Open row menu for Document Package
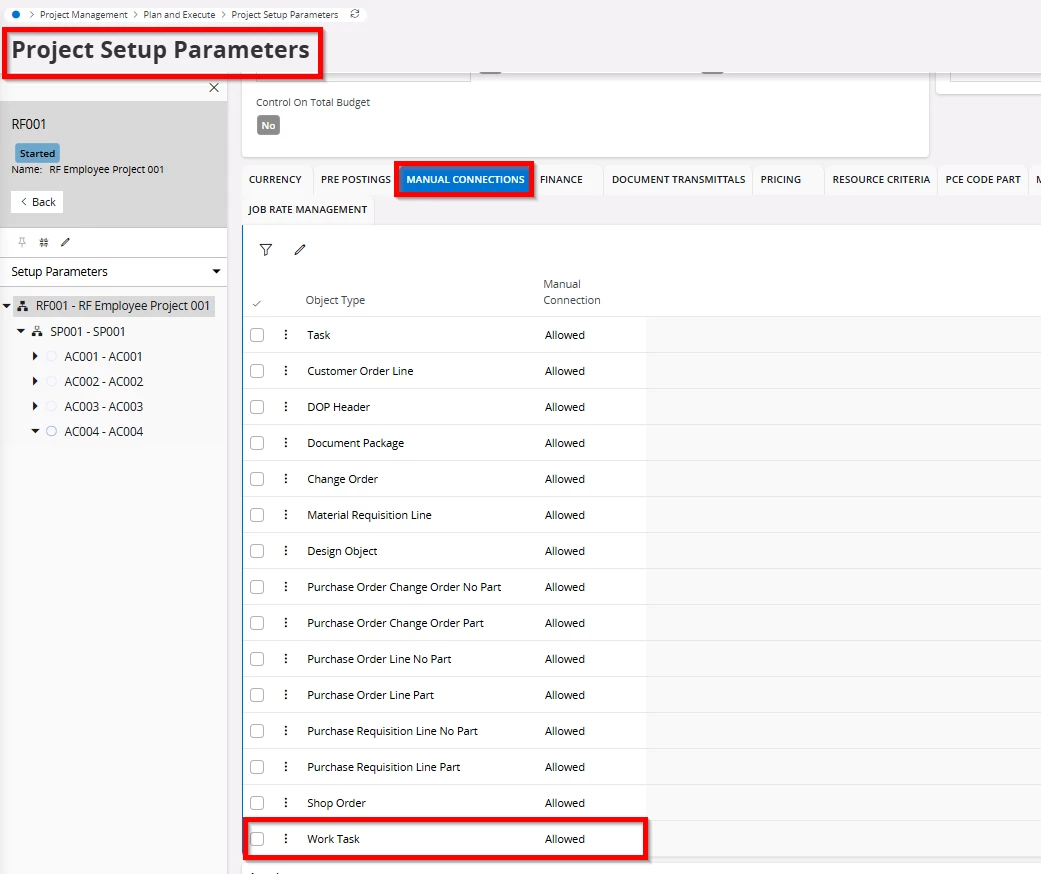Image resolution: width=1041 pixels, height=874 pixels. click(x=286, y=442)
